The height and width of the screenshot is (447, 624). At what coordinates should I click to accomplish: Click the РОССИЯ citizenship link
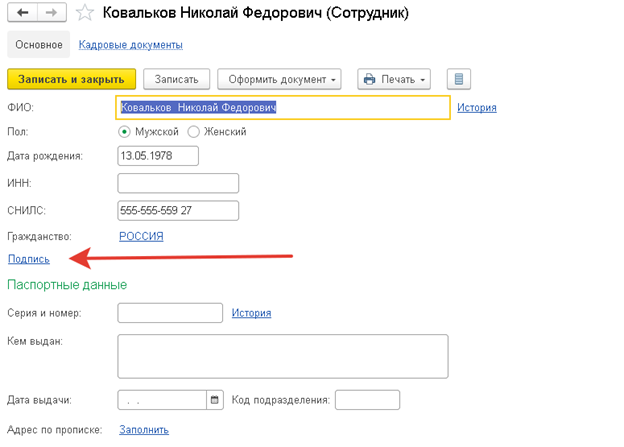coord(141,236)
